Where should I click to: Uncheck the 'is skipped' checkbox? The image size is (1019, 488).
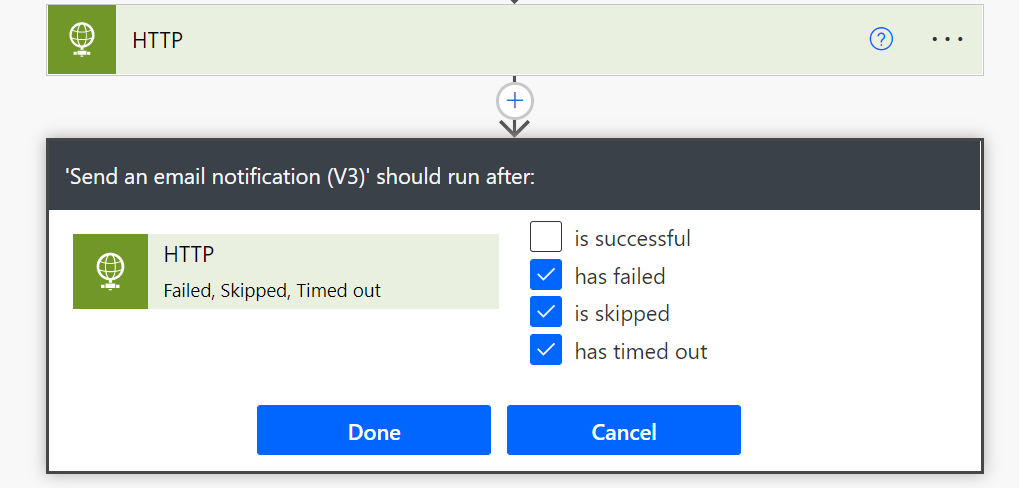(x=546, y=313)
